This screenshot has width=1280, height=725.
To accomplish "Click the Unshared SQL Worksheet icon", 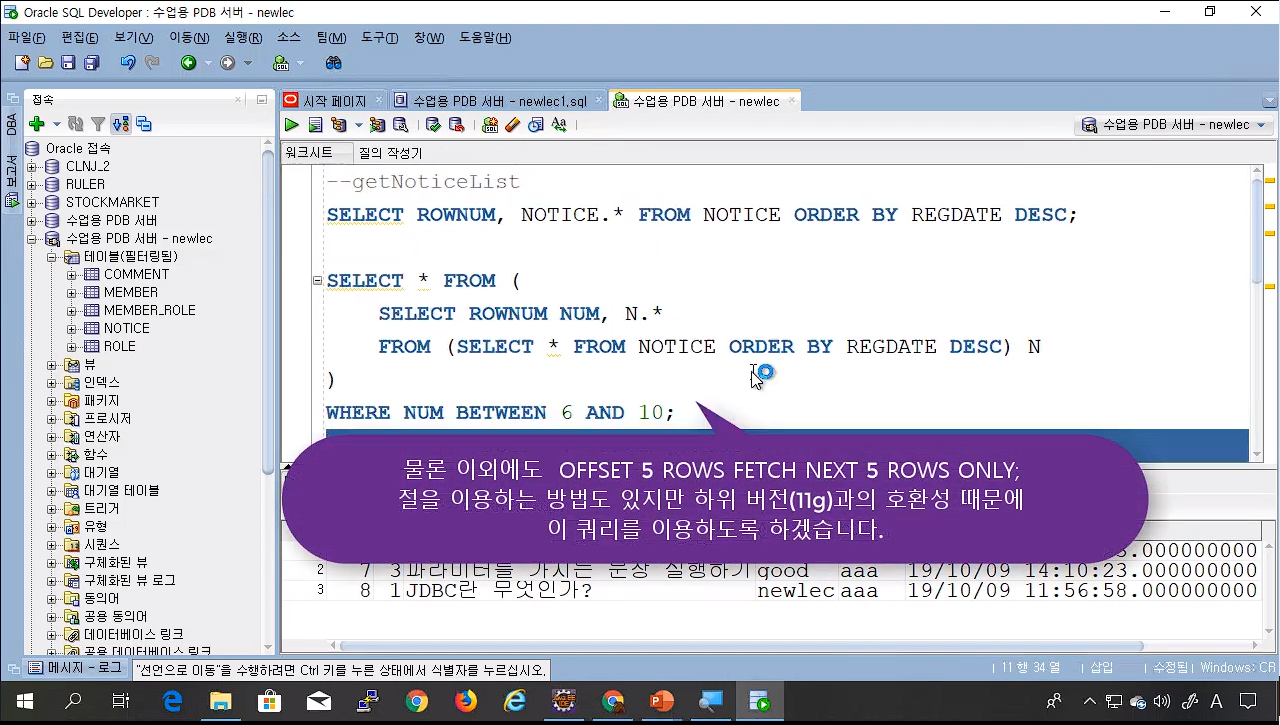I will (x=490, y=125).
